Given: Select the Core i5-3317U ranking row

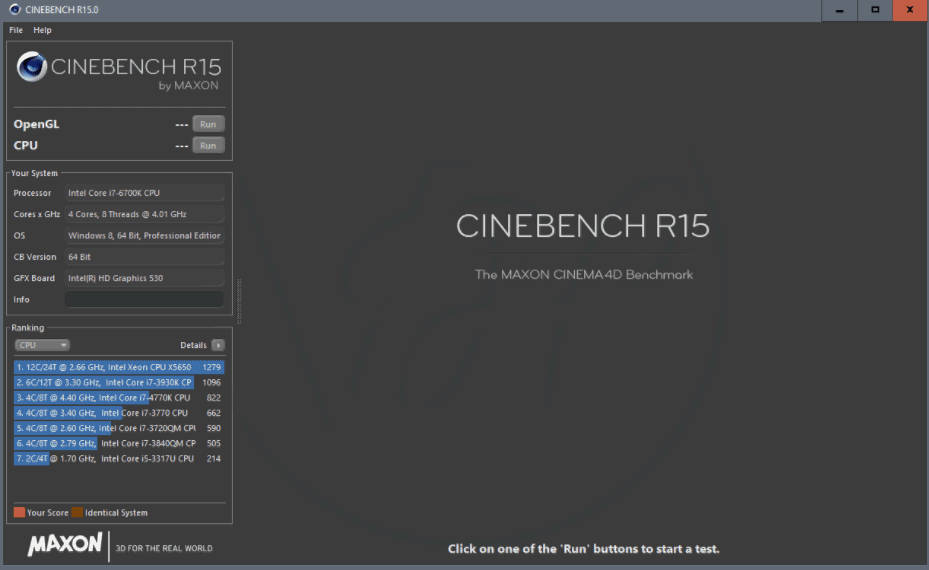Looking at the screenshot, I should point(119,458).
